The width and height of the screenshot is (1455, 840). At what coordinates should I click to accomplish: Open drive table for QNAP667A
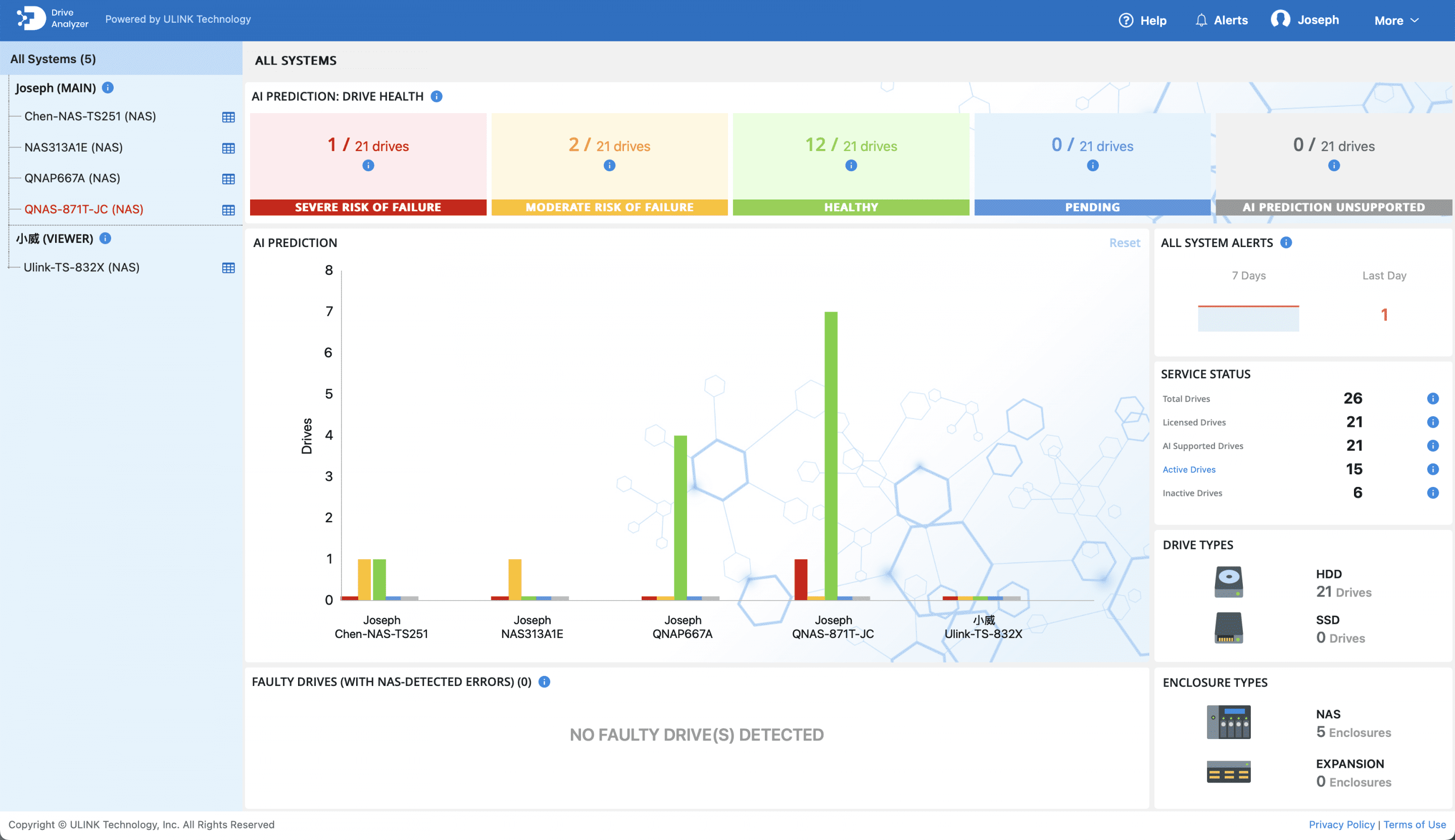click(x=228, y=179)
